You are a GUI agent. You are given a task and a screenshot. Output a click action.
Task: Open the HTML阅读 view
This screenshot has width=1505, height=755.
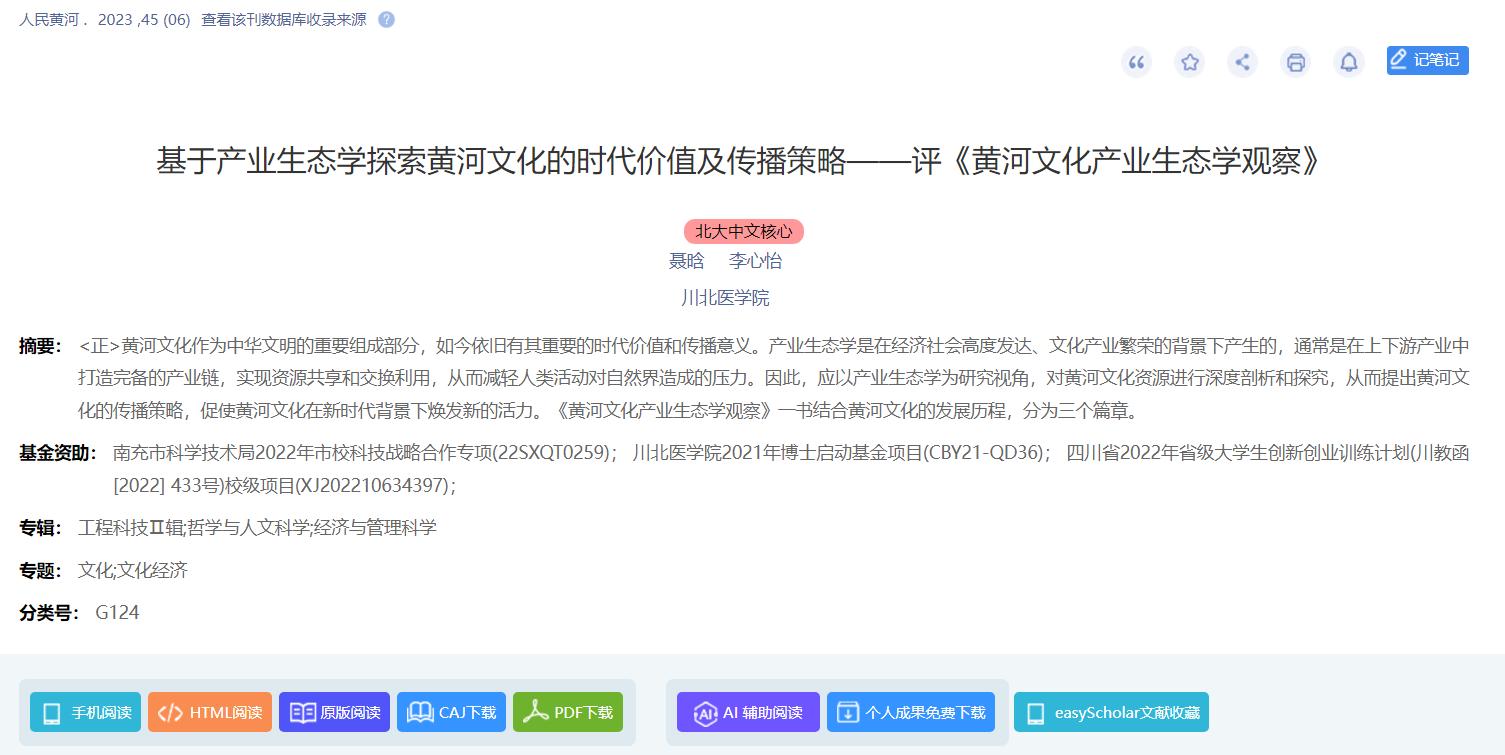[x=210, y=712]
